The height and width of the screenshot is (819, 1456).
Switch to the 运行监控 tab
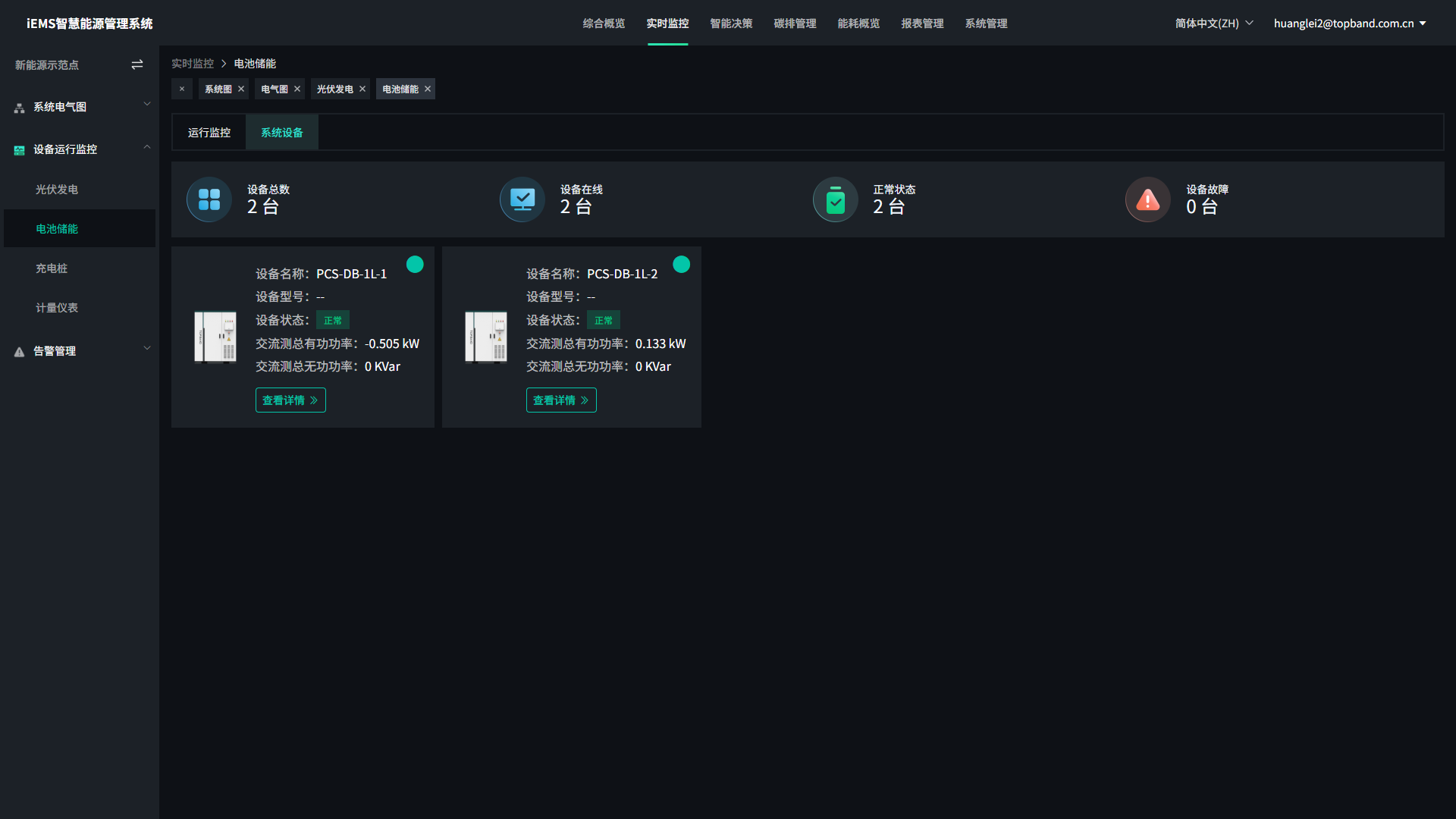click(x=209, y=133)
